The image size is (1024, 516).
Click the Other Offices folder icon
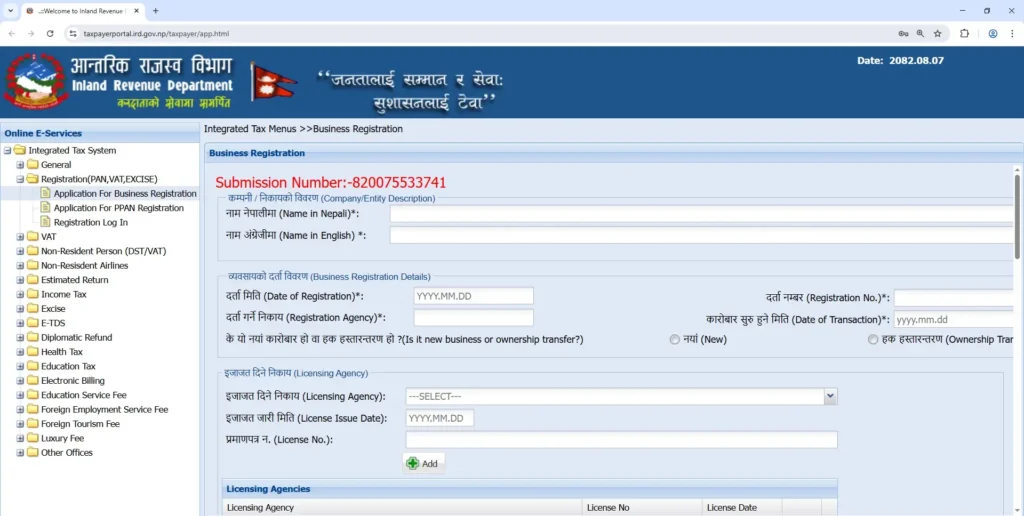pyautogui.click(x=33, y=452)
